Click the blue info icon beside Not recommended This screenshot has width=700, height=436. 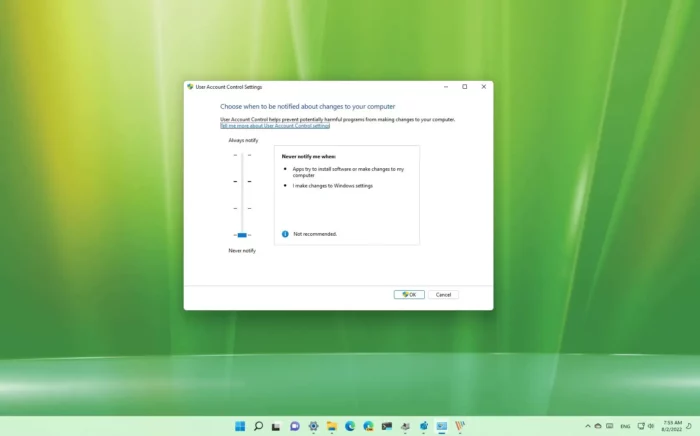pyautogui.click(x=285, y=234)
